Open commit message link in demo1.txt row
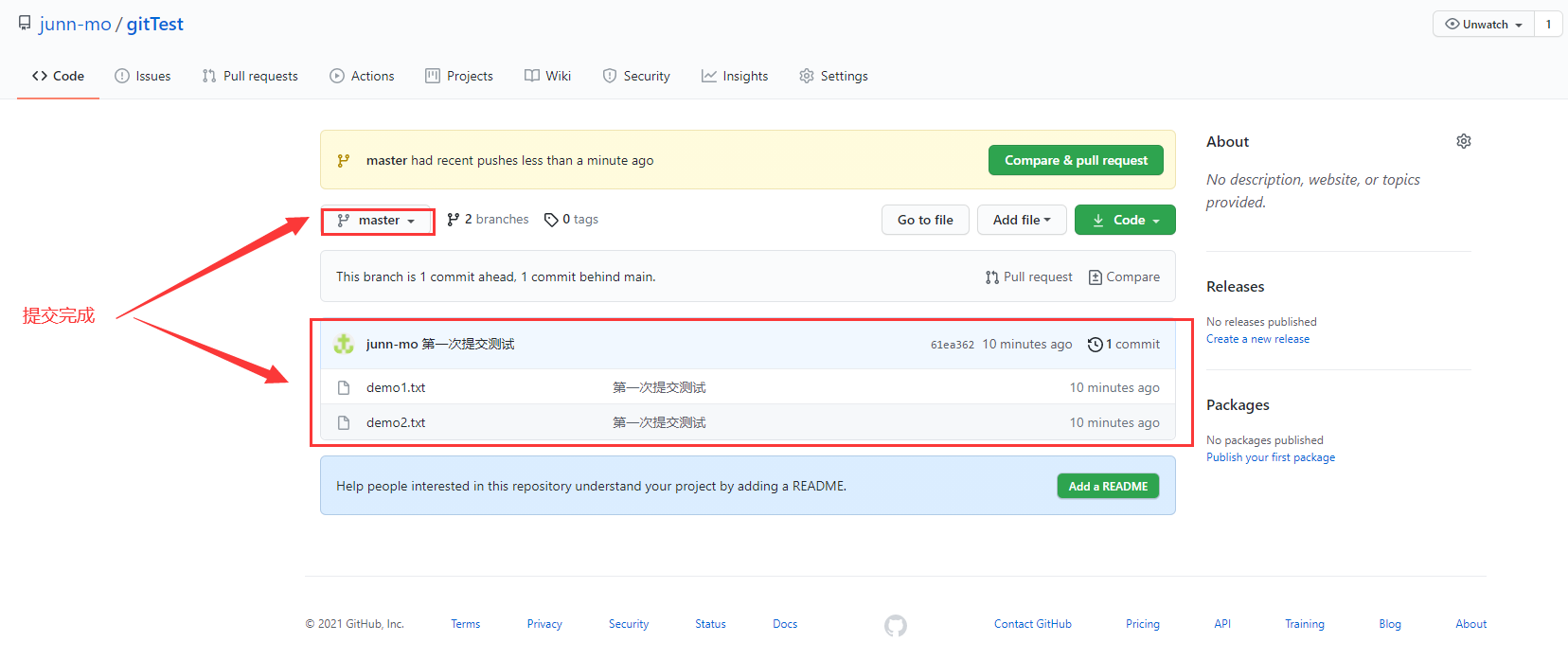1568x660 pixels. [x=659, y=387]
